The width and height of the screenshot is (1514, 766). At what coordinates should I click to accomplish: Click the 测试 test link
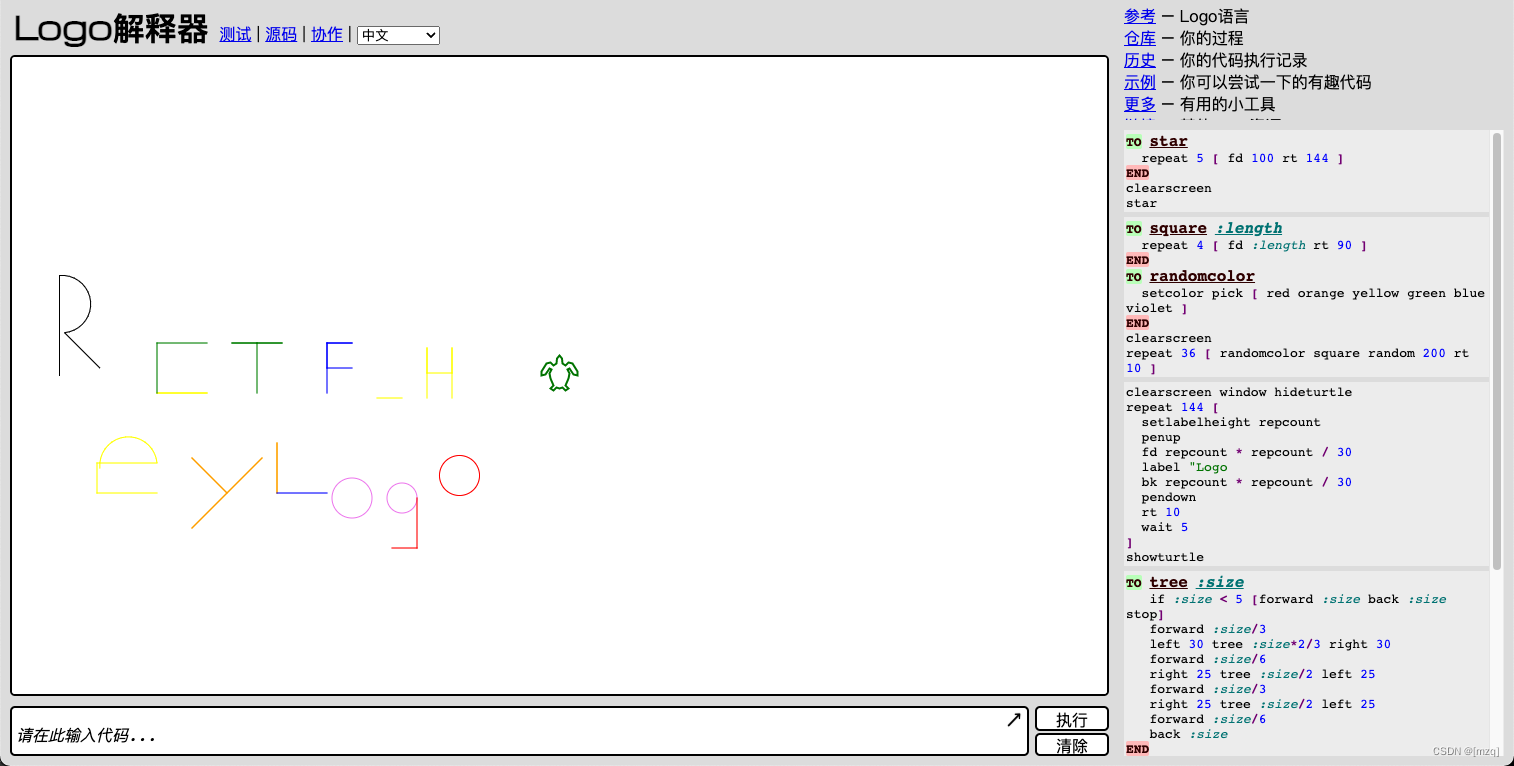point(235,34)
